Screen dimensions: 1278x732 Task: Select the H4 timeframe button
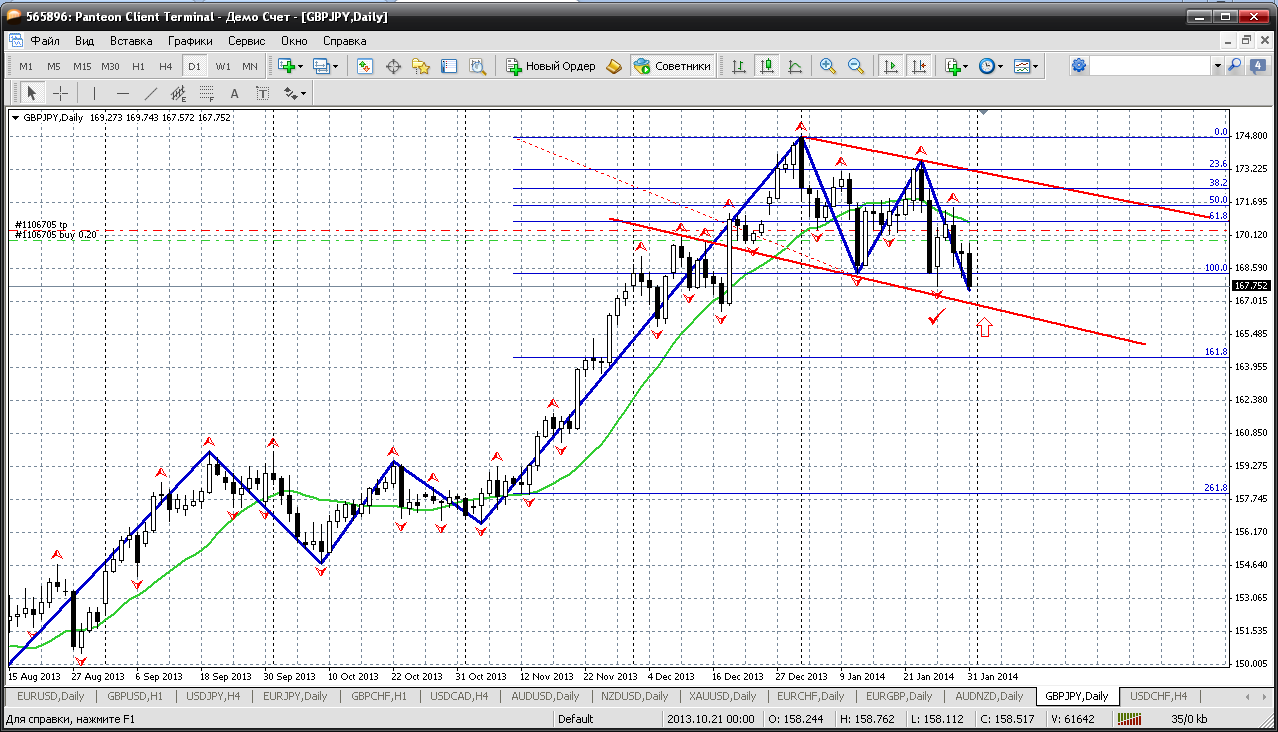(x=166, y=66)
